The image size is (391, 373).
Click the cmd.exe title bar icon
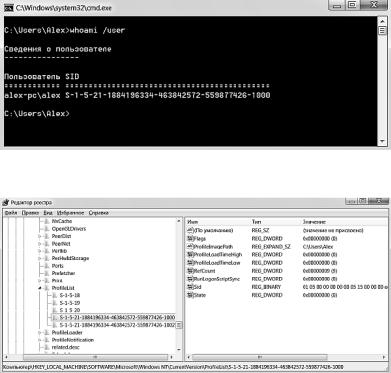click(x=9, y=7)
